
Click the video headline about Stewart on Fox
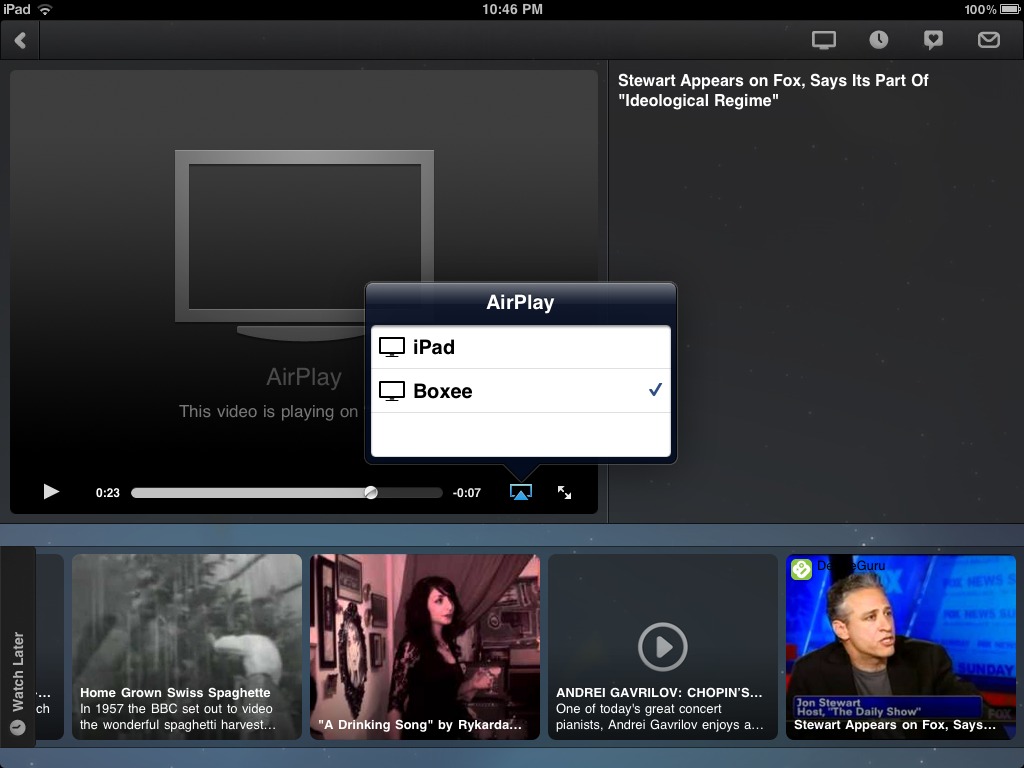pos(773,90)
